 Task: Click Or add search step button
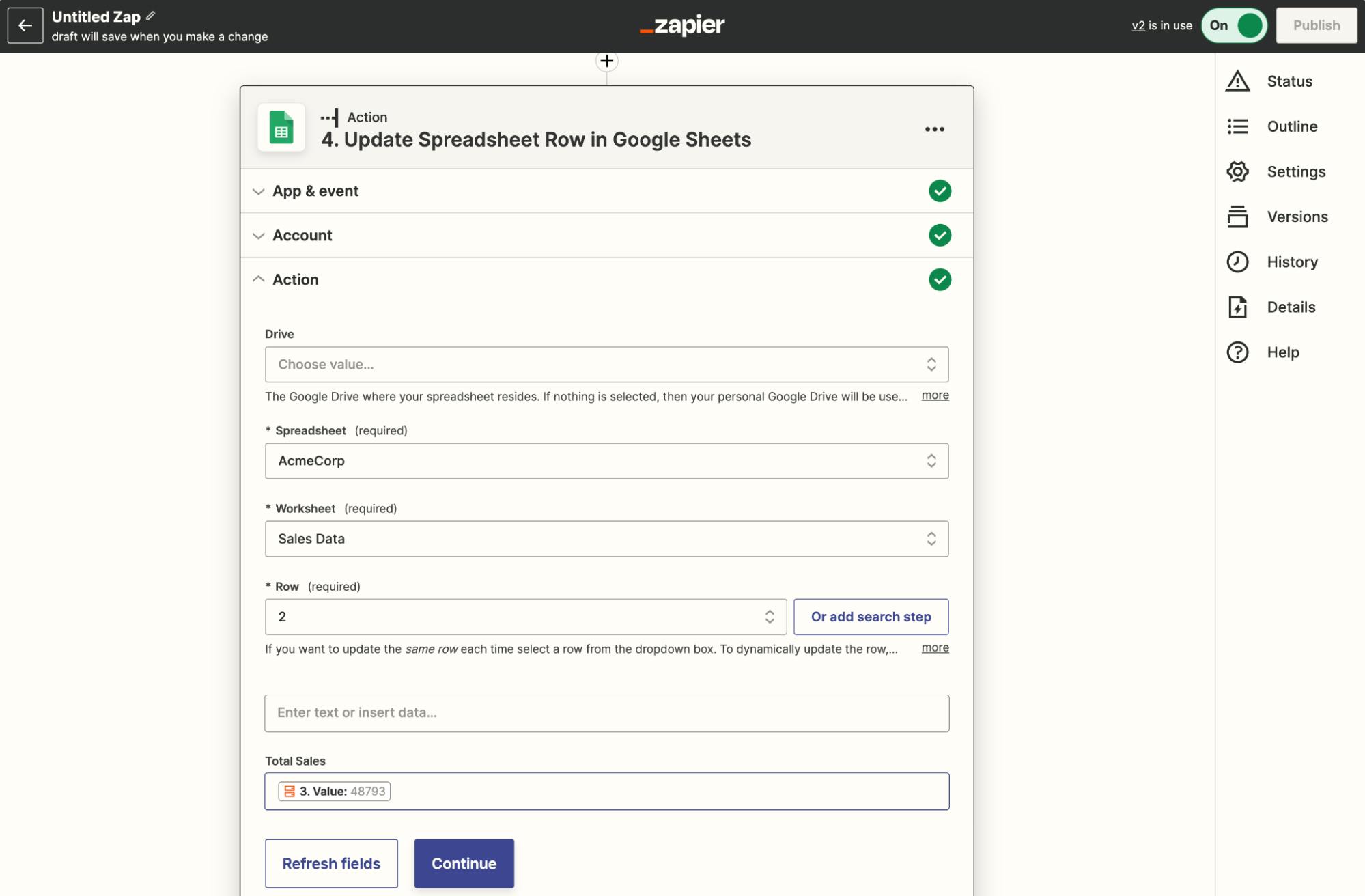tap(871, 617)
